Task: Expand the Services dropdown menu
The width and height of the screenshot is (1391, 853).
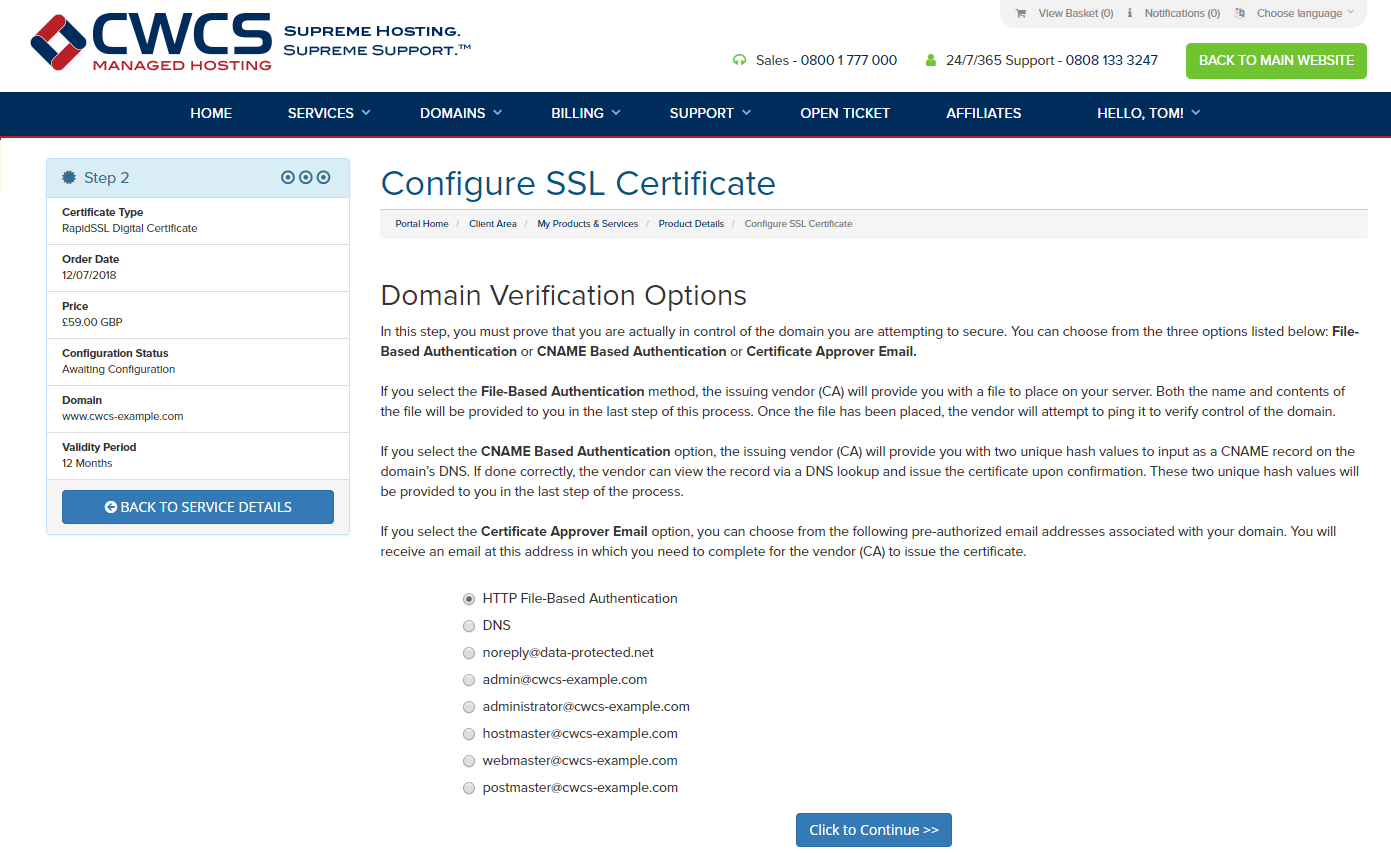Action: (x=329, y=113)
